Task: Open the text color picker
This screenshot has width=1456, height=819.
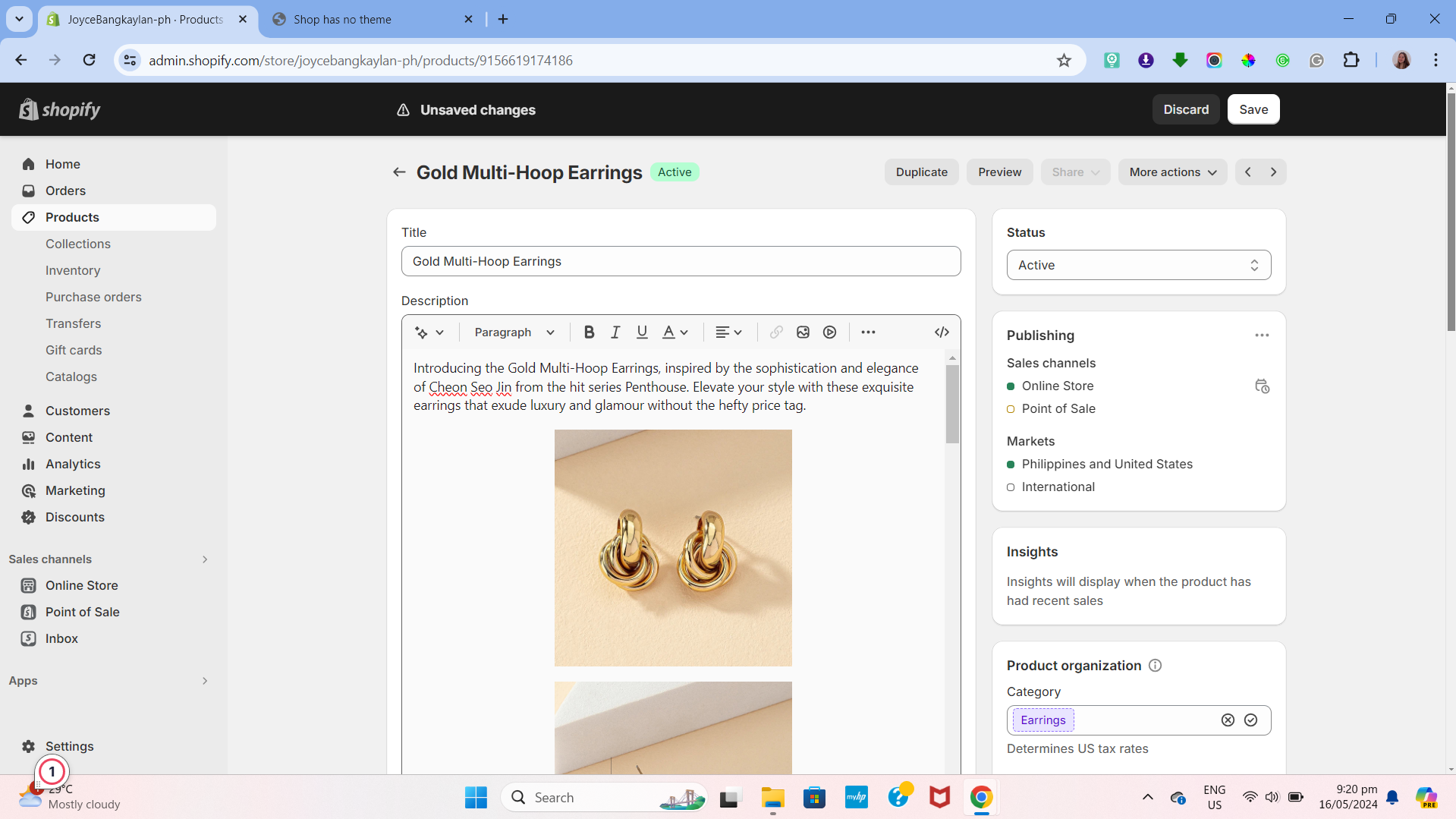Action: [x=675, y=332]
